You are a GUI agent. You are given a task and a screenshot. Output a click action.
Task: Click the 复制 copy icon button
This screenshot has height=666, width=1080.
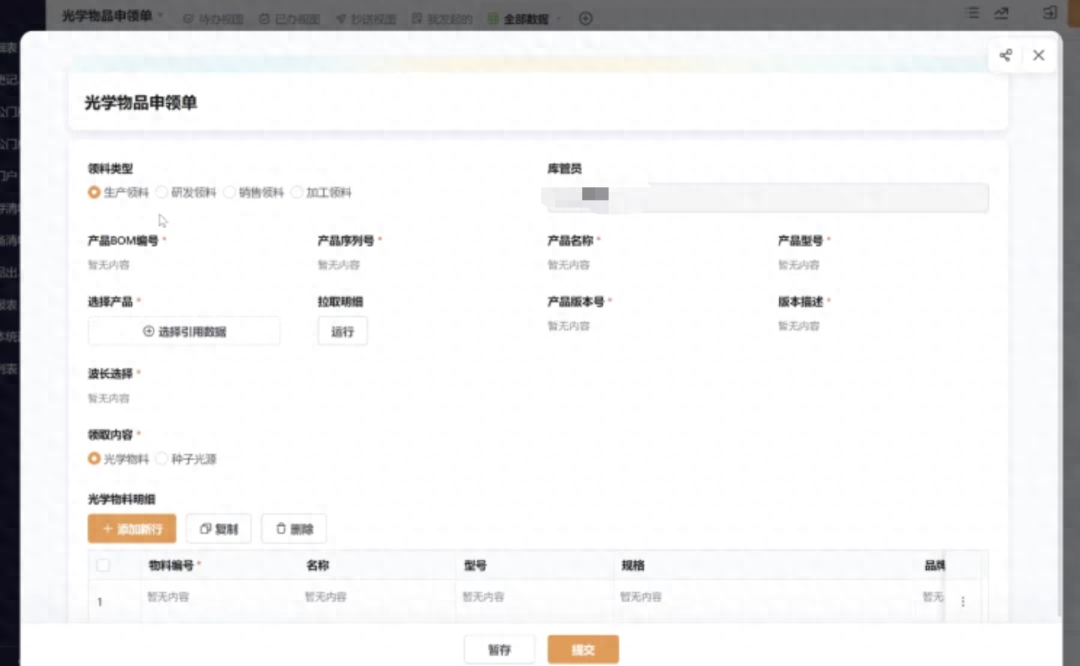click(218, 528)
